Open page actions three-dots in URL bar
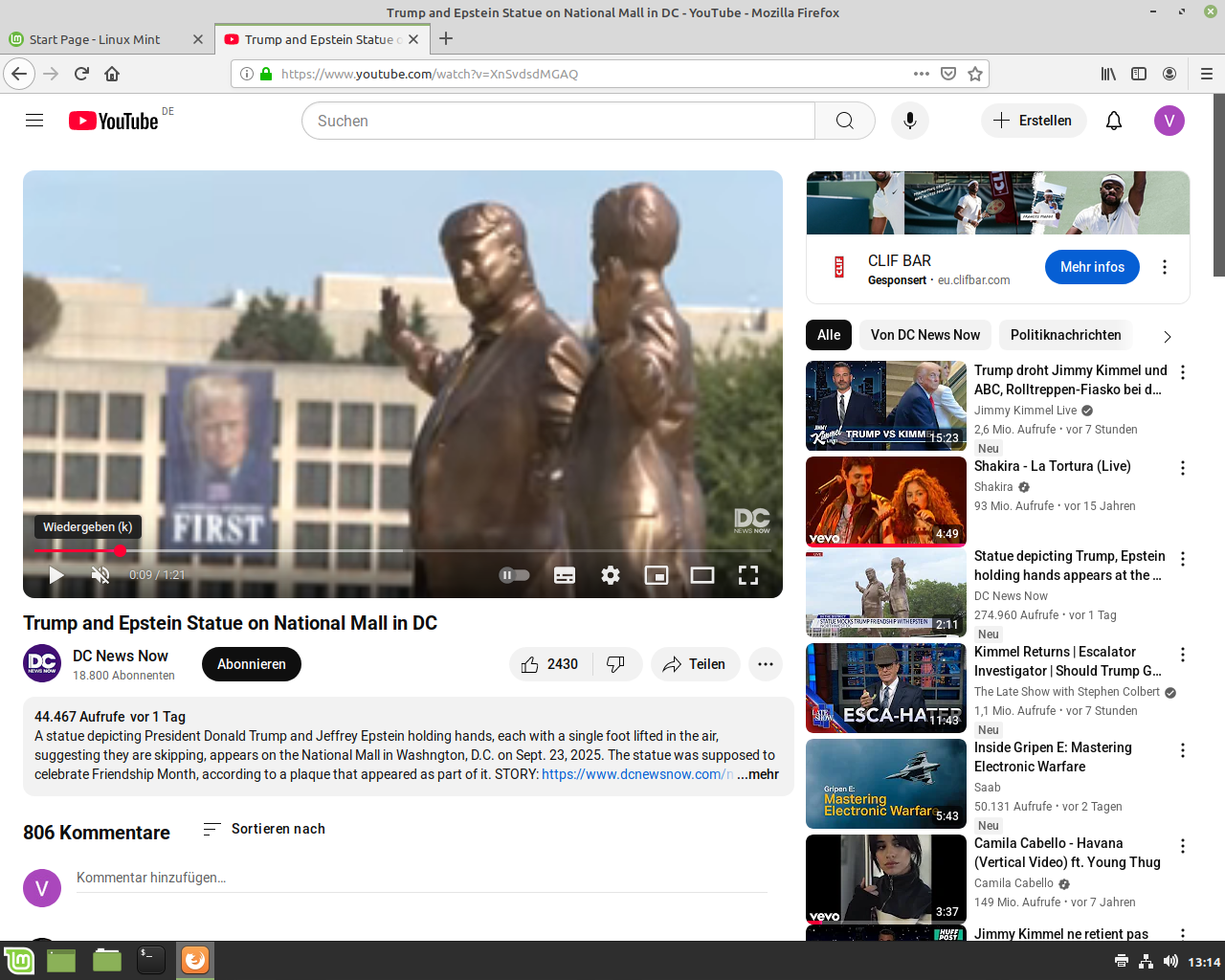This screenshot has width=1225, height=980. 922,74
